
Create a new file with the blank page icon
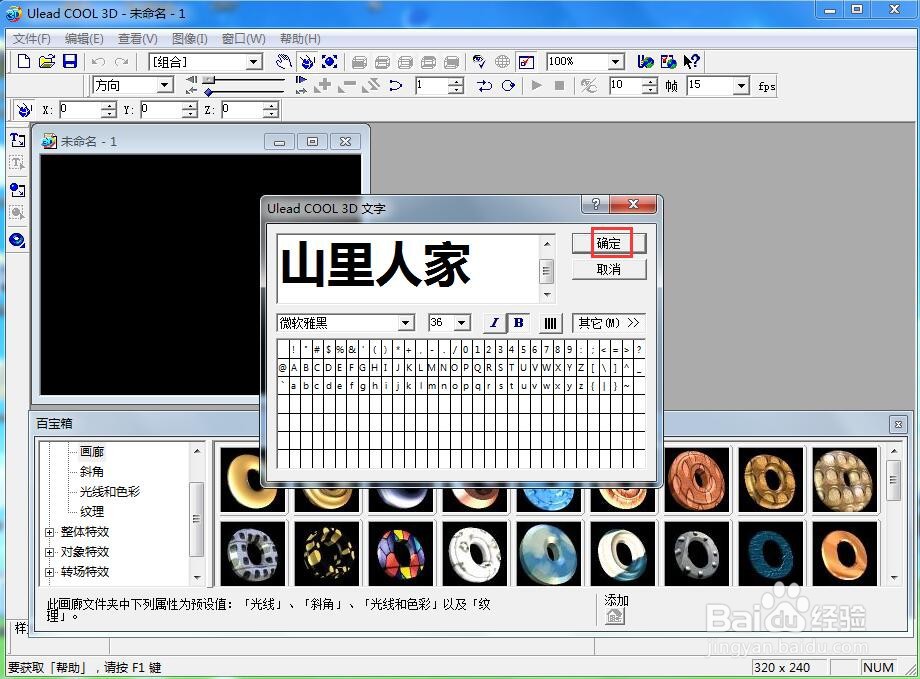23,61
